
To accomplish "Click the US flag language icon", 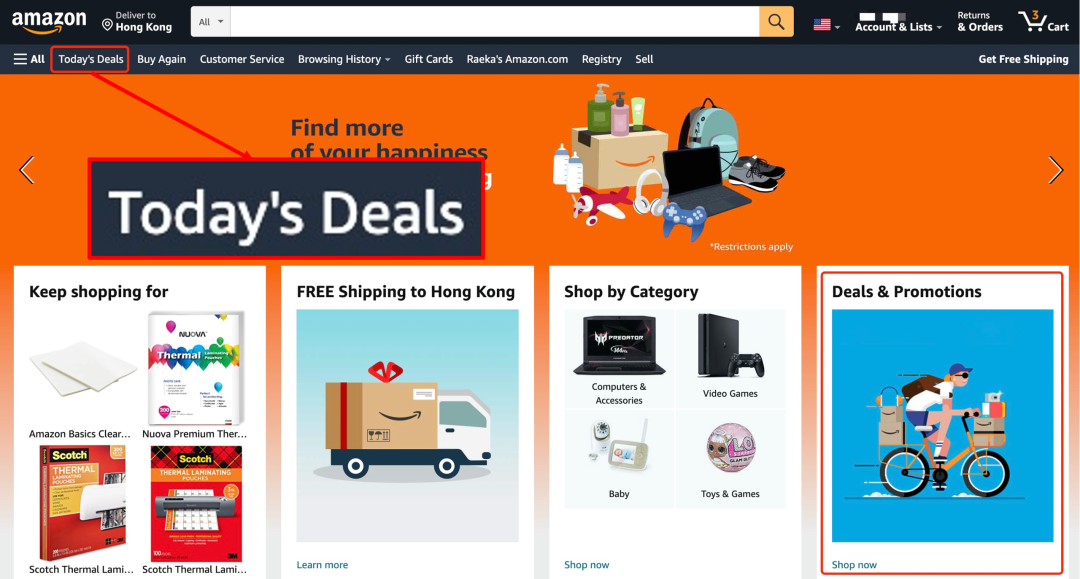I will (822, 25).
